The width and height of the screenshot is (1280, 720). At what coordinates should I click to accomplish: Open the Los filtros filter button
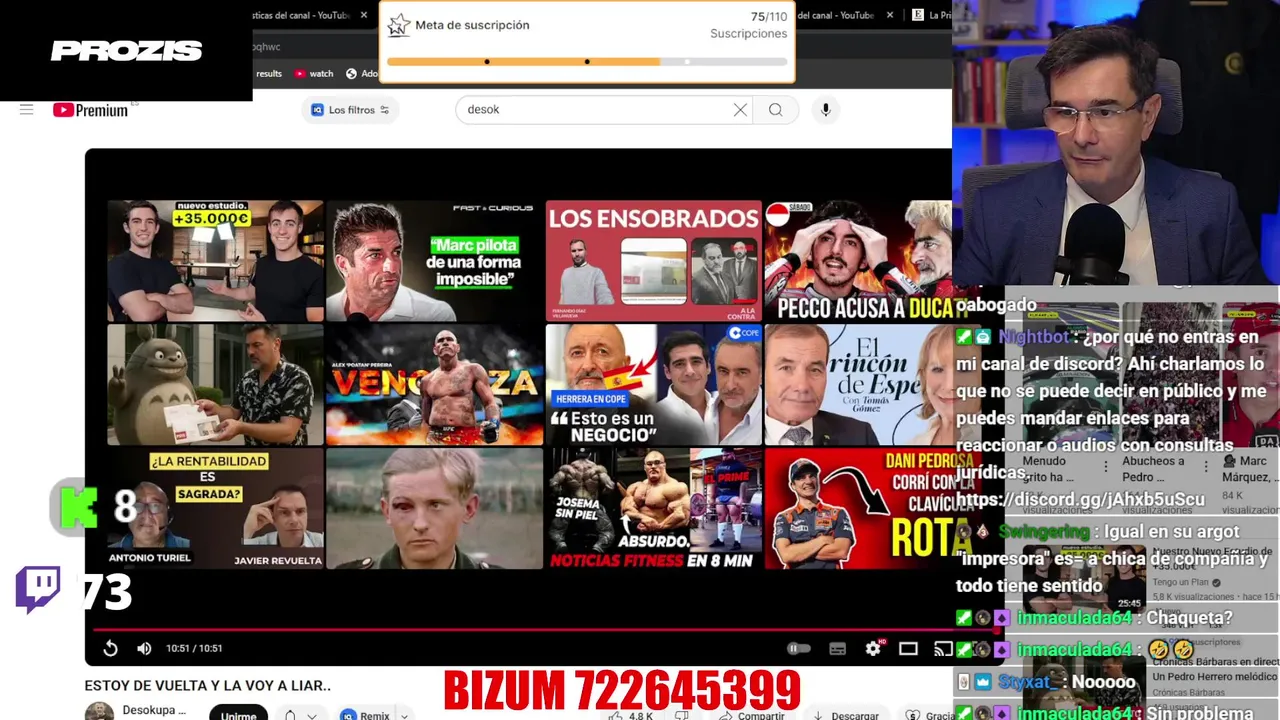pyautogui.click(x=350, y=110)
